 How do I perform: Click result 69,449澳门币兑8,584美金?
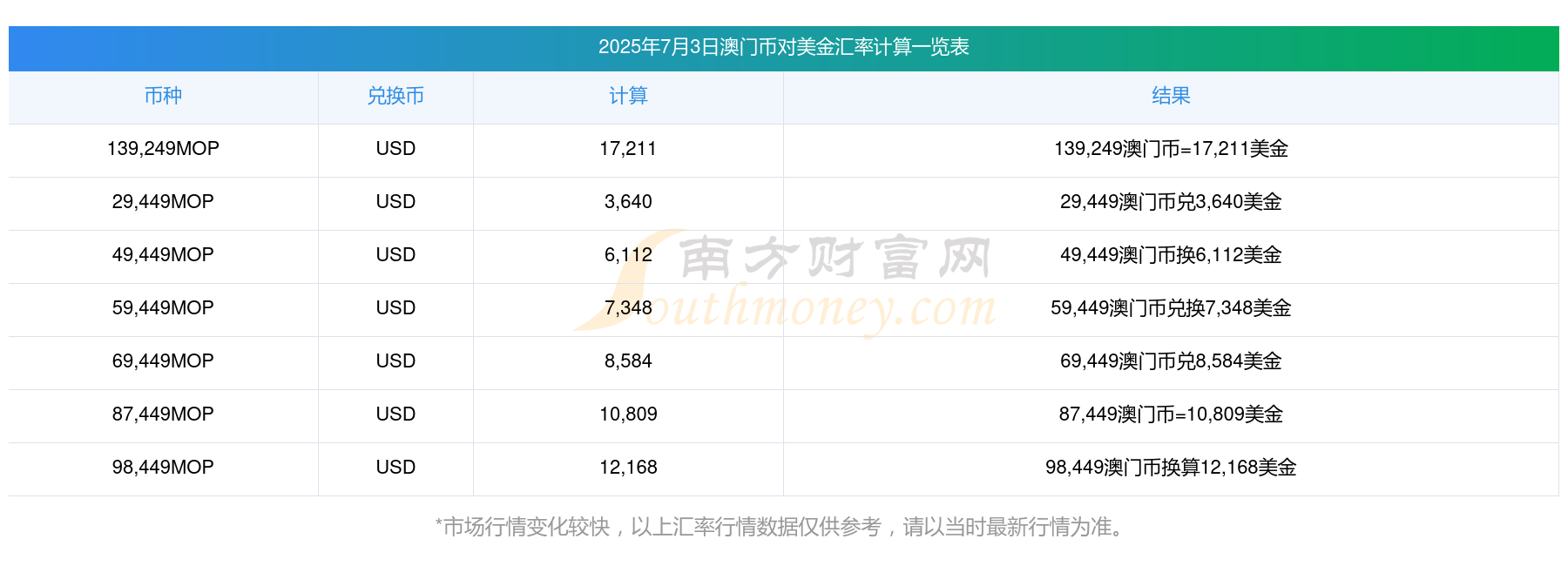1171,361
